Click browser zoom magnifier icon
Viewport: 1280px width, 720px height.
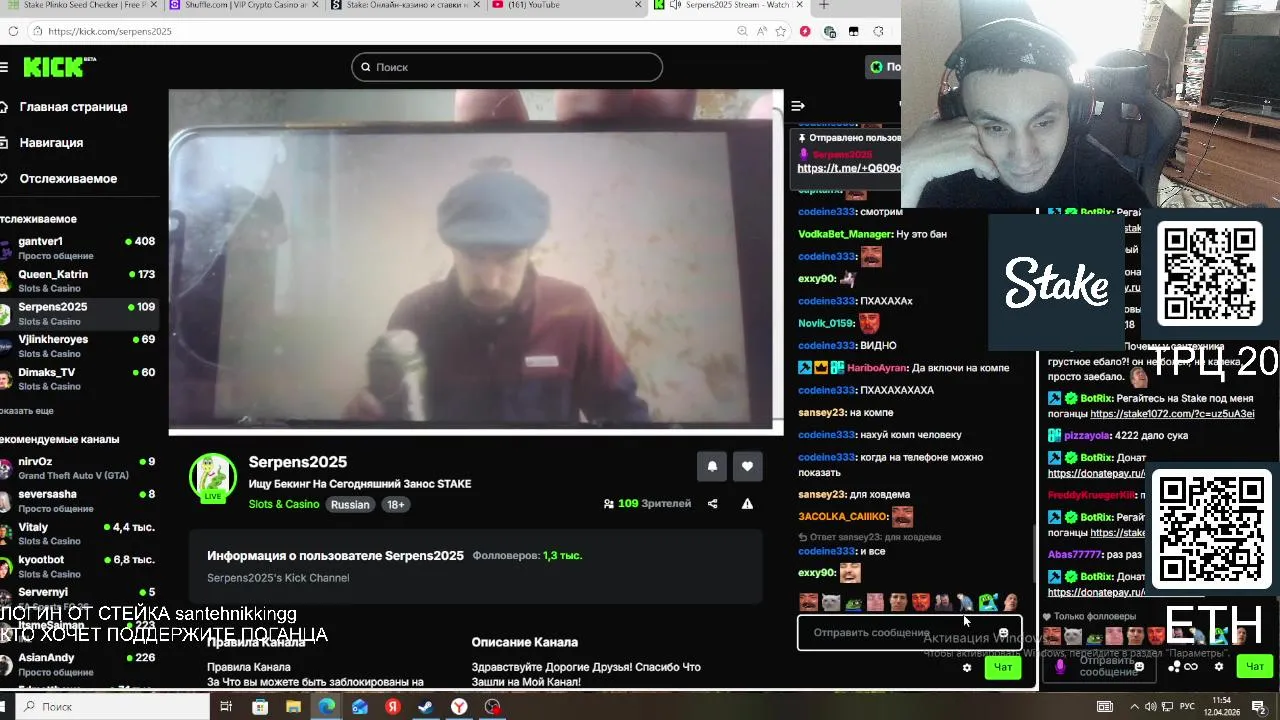tap(742, 31)
